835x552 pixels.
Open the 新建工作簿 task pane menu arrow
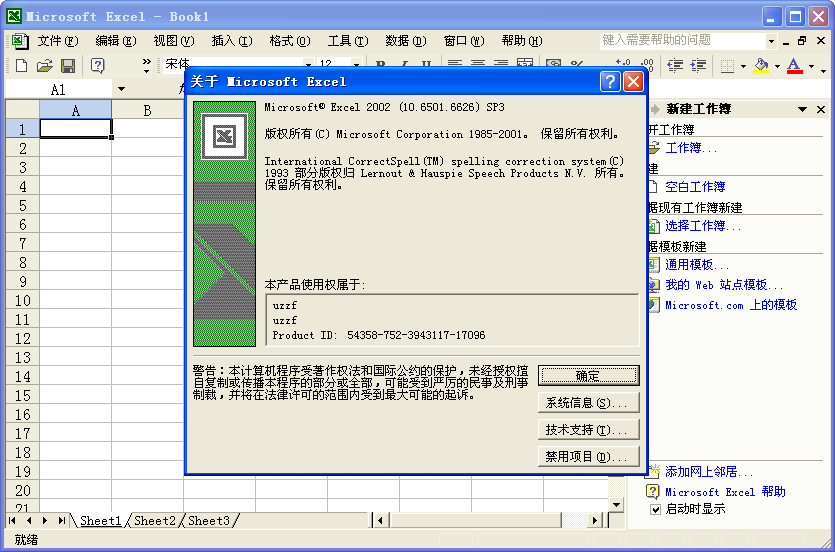tap(802, 109)
